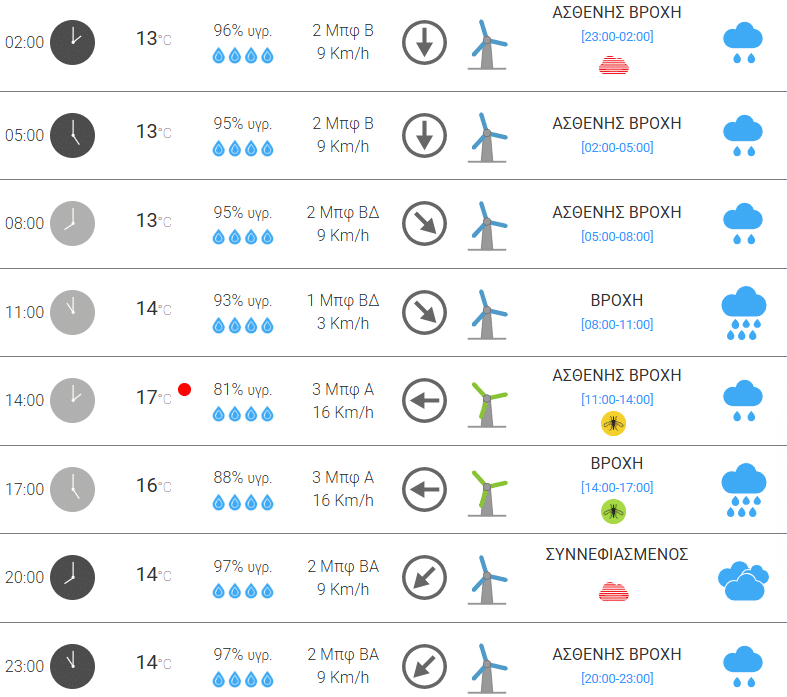Open the [20:00-23:00] time range link
The image size is (787, 697).
pos(617,678)
